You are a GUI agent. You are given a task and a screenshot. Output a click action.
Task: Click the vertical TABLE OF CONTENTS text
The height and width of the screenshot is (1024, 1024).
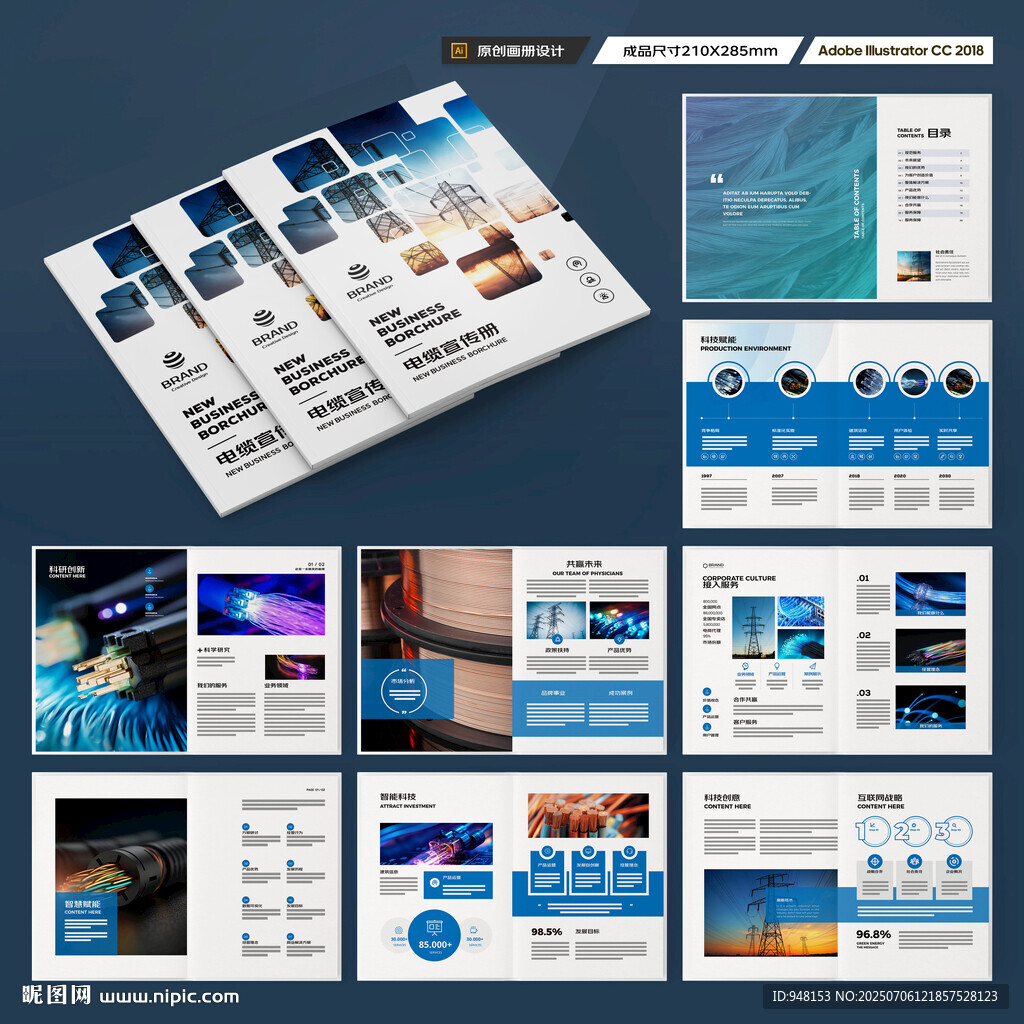[x=857, y=204]
